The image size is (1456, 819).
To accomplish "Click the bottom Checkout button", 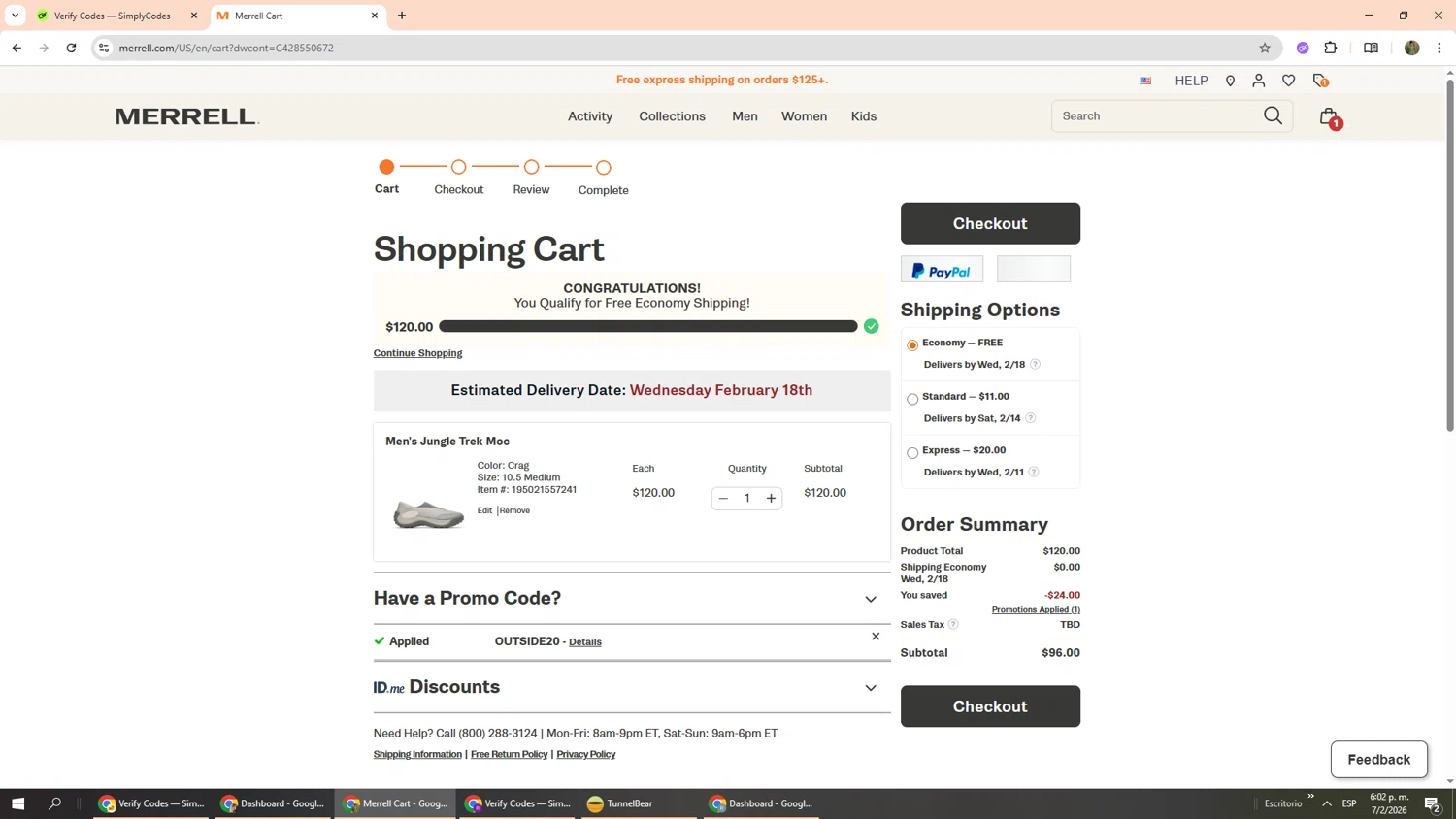I will coord(990,706).
